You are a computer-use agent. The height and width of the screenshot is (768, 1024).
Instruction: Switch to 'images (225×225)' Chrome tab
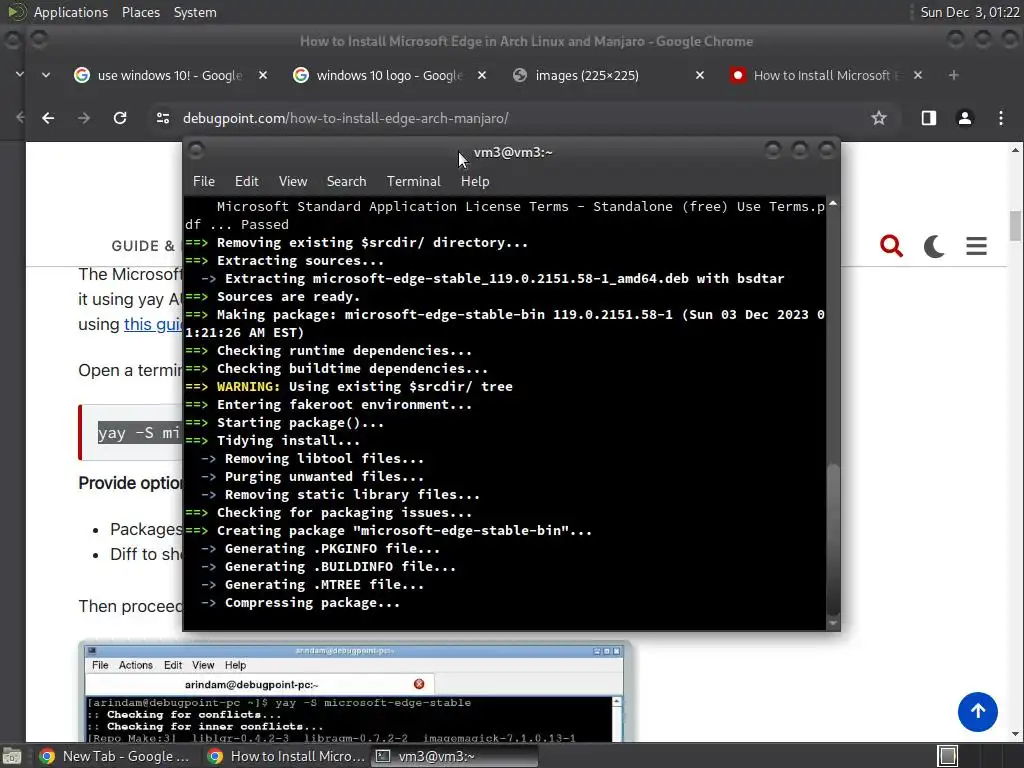607,75
